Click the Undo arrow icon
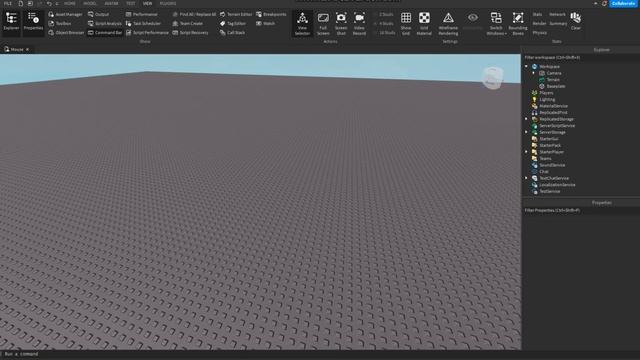The width and height of the screenshot is (640, 360). (49, 3)
